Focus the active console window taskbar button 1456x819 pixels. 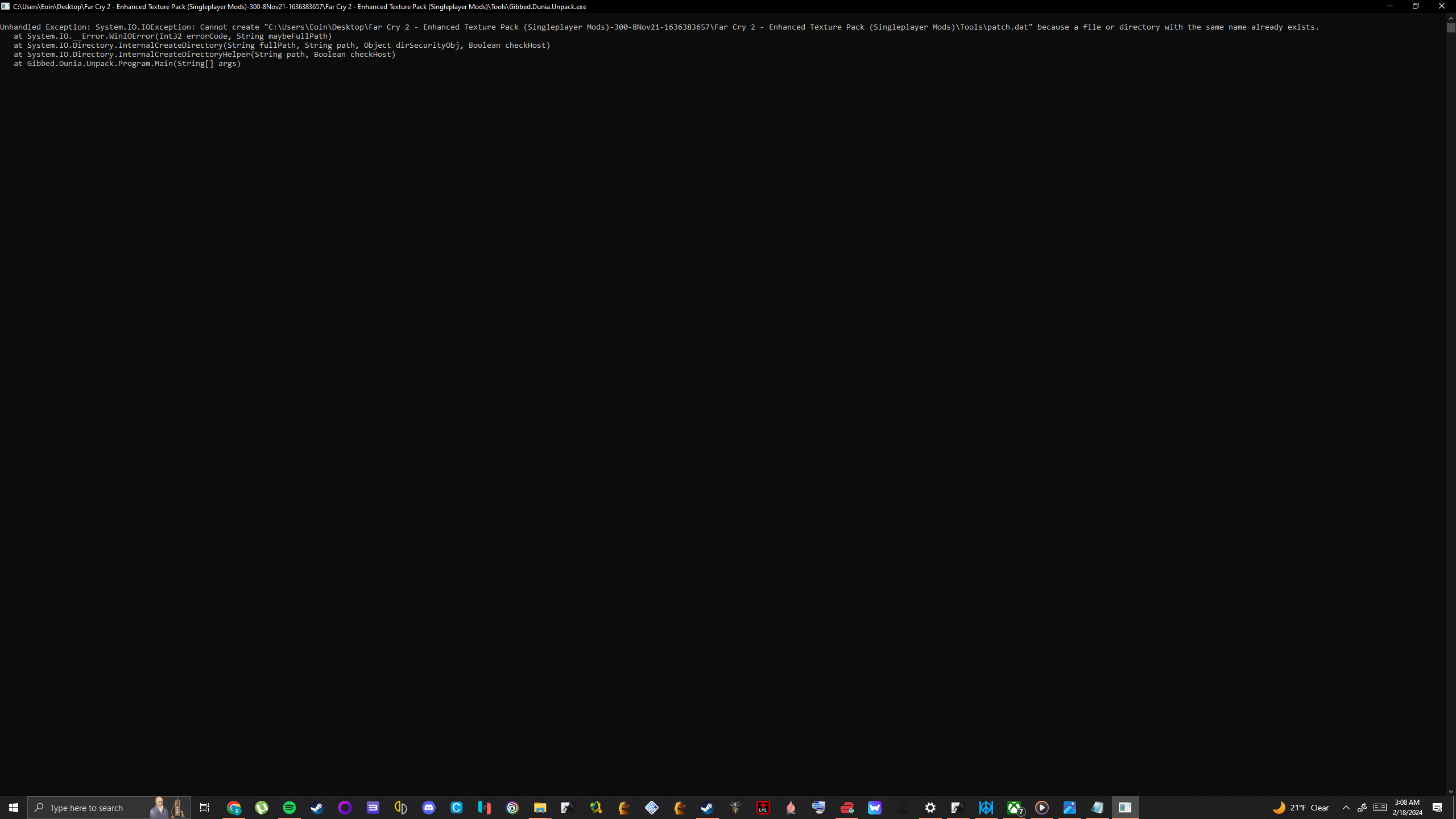(1125, 808)
